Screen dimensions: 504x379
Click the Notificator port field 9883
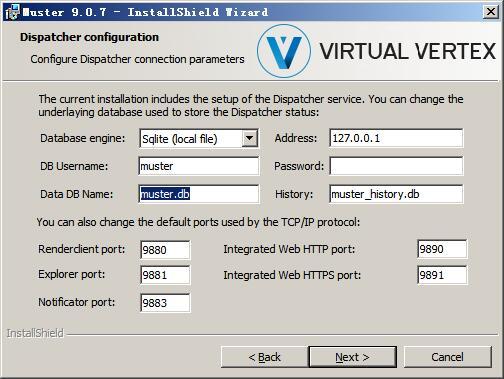[165, 303]
